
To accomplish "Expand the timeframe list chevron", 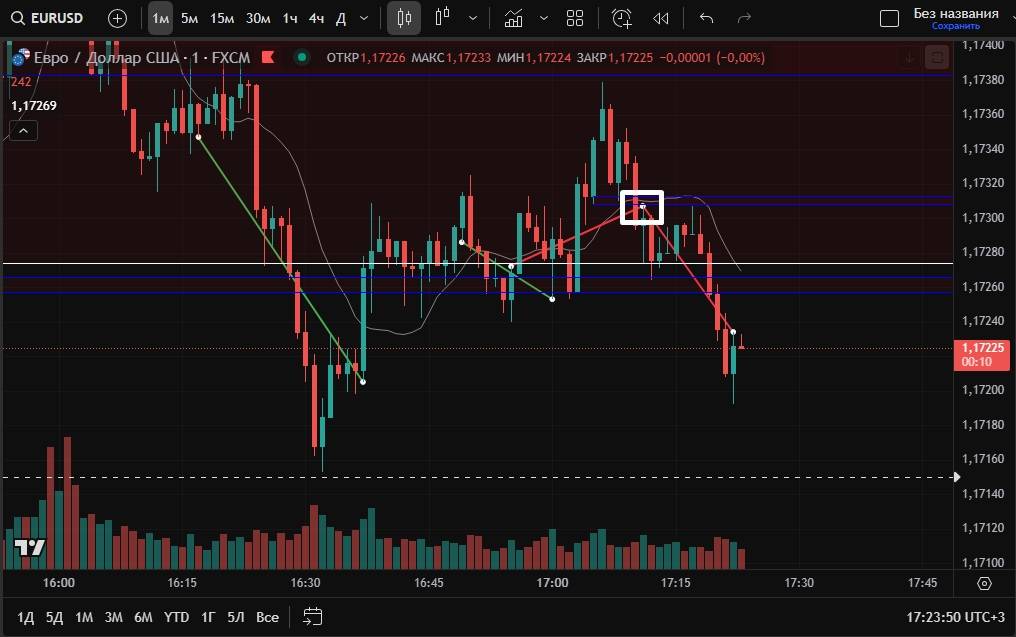I will pos(364,18).
